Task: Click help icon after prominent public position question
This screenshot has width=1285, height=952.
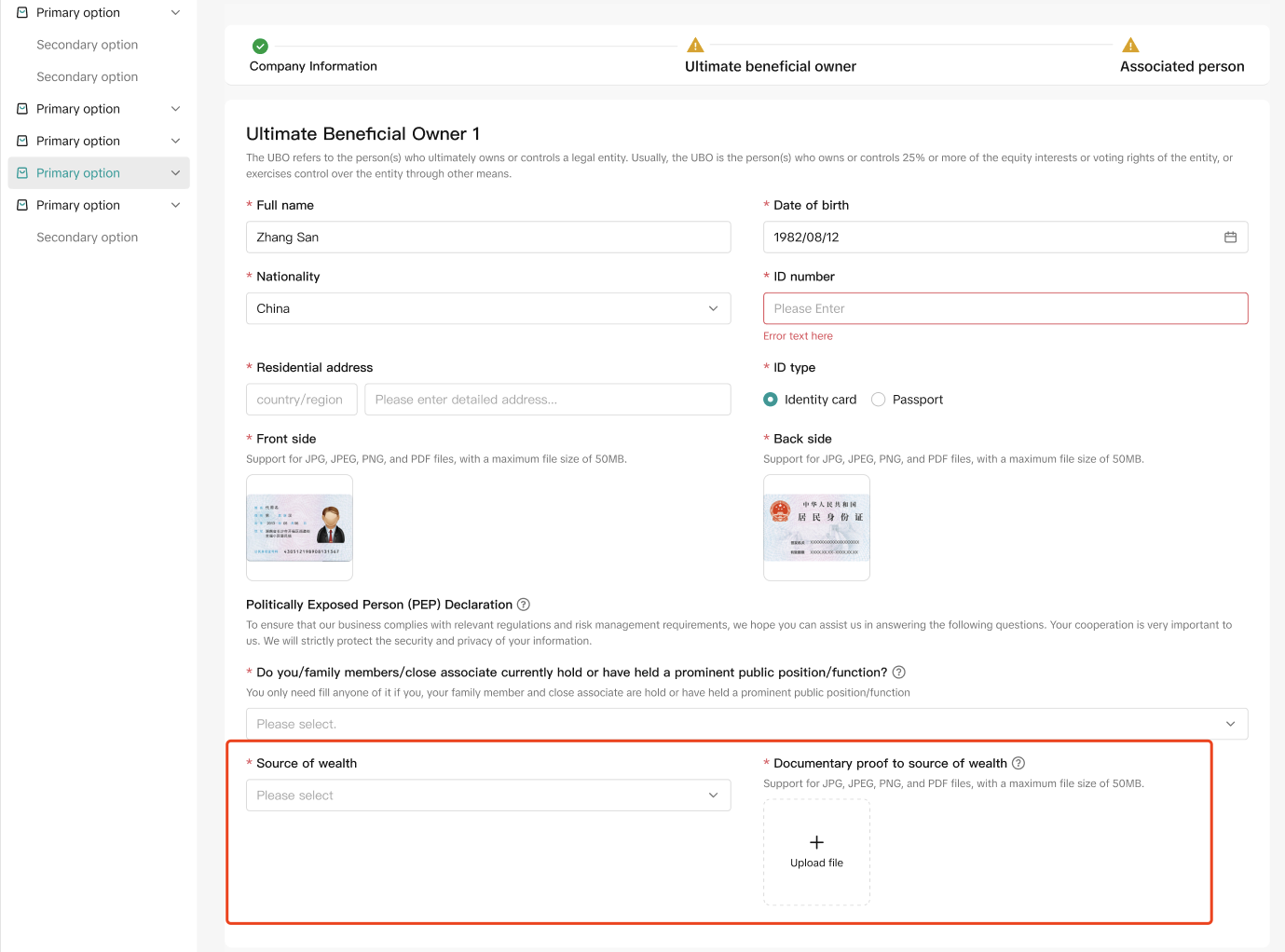Action: click(899, 673)
